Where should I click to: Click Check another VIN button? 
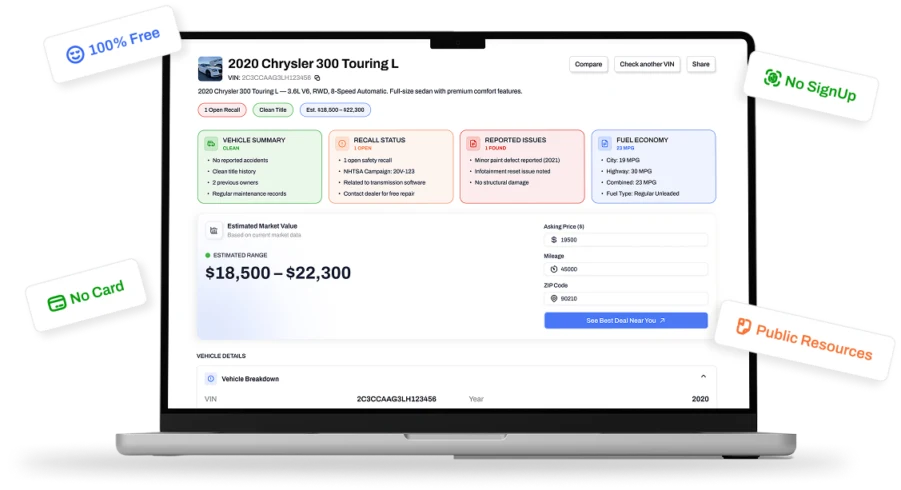pyautogui.click(x=647, y=64)
